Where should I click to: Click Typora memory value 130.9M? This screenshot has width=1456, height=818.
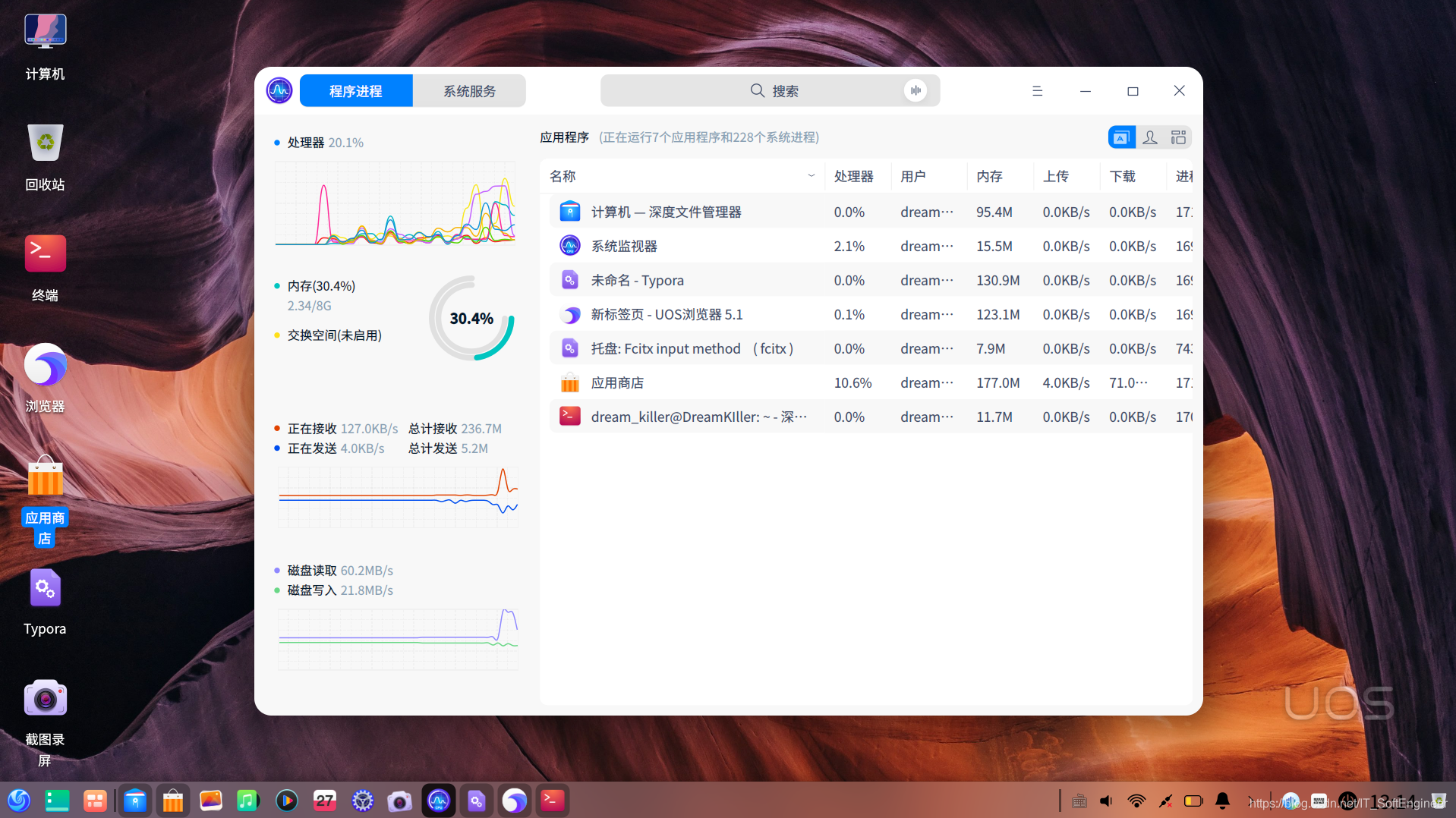997,280
